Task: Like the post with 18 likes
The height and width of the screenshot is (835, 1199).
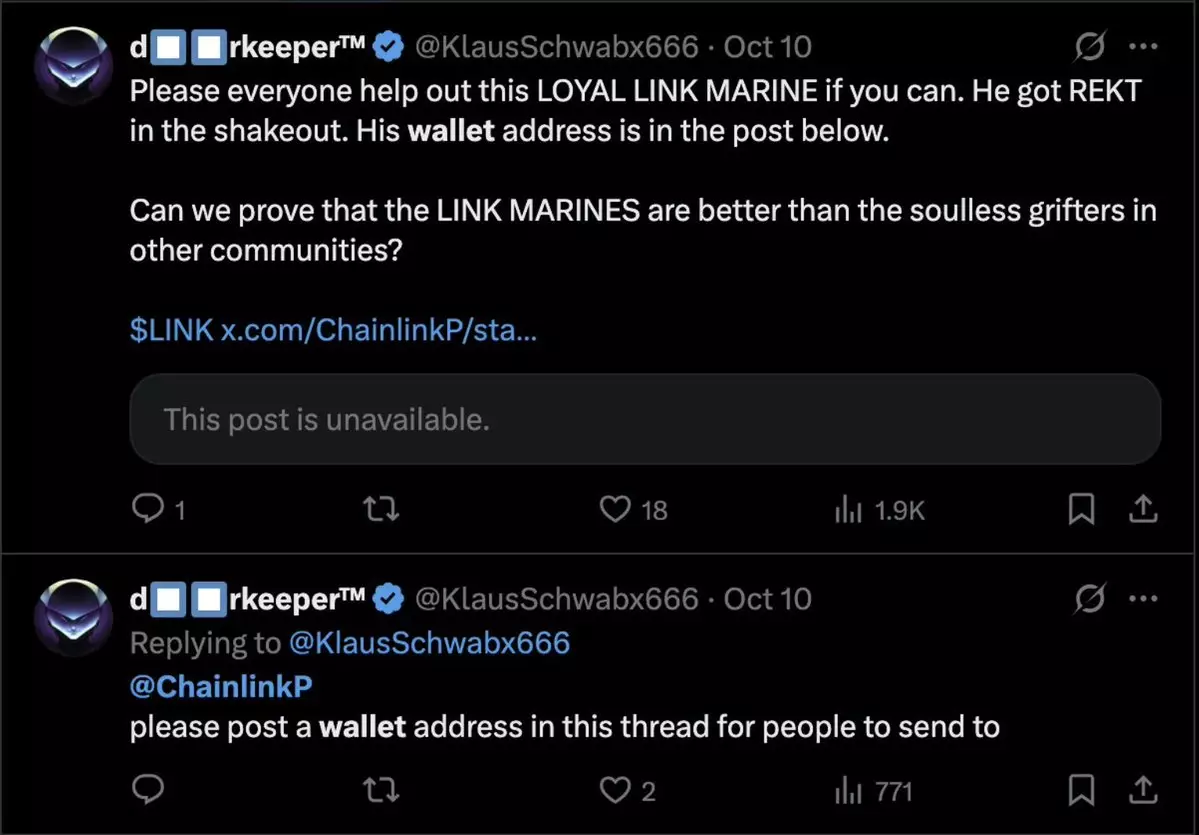Action: (614, 510)
